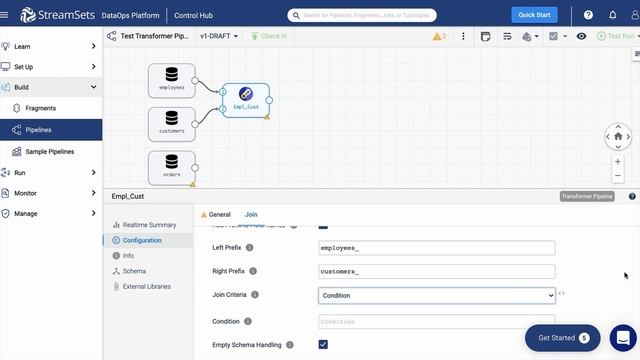Click the Run icon in sidebar
Screen dimensions: 640x360
point(5,173)
